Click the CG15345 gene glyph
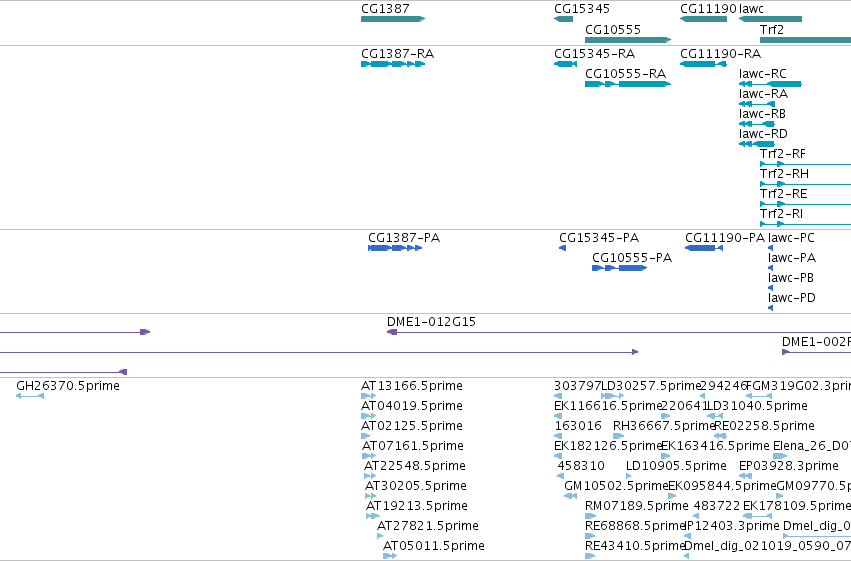 (563, 19)
